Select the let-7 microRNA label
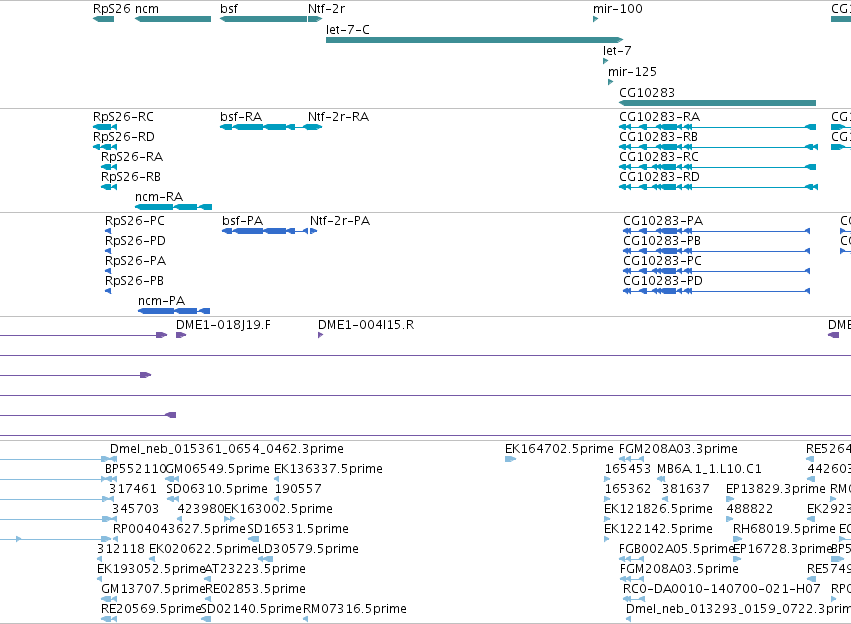Screen dimensions: 851x624 coord(617,50)
